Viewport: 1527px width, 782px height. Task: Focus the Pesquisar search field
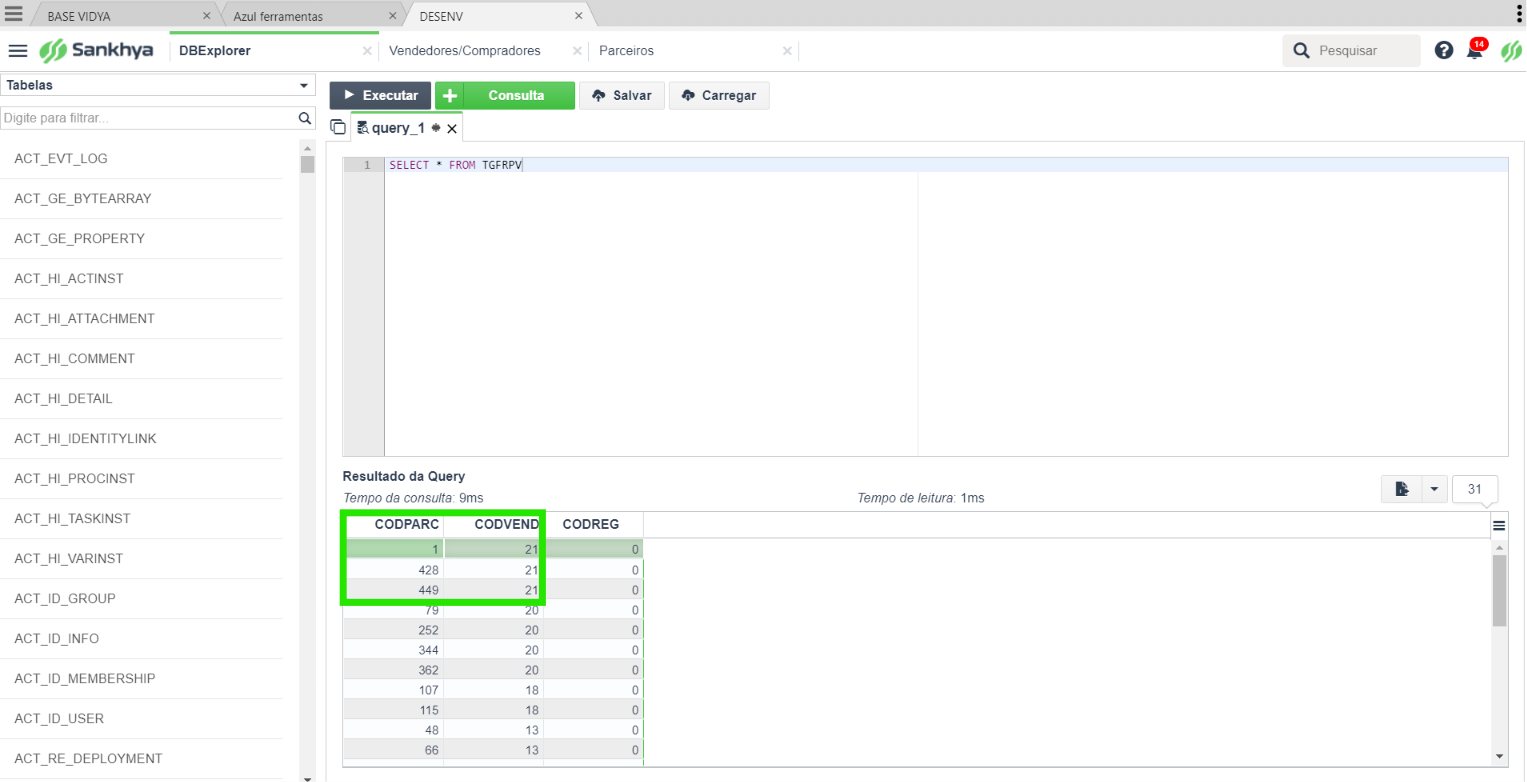pyautogui.click(x=1352, y=50)
